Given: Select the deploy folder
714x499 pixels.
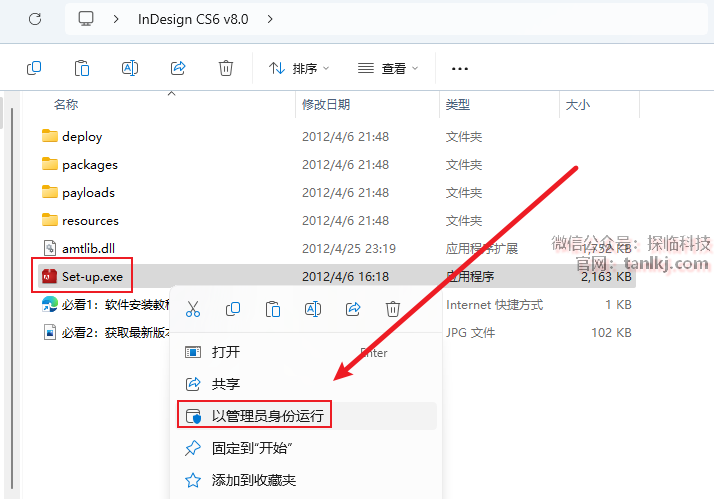Looking at the screenshot, I should (x=82, y=137).
